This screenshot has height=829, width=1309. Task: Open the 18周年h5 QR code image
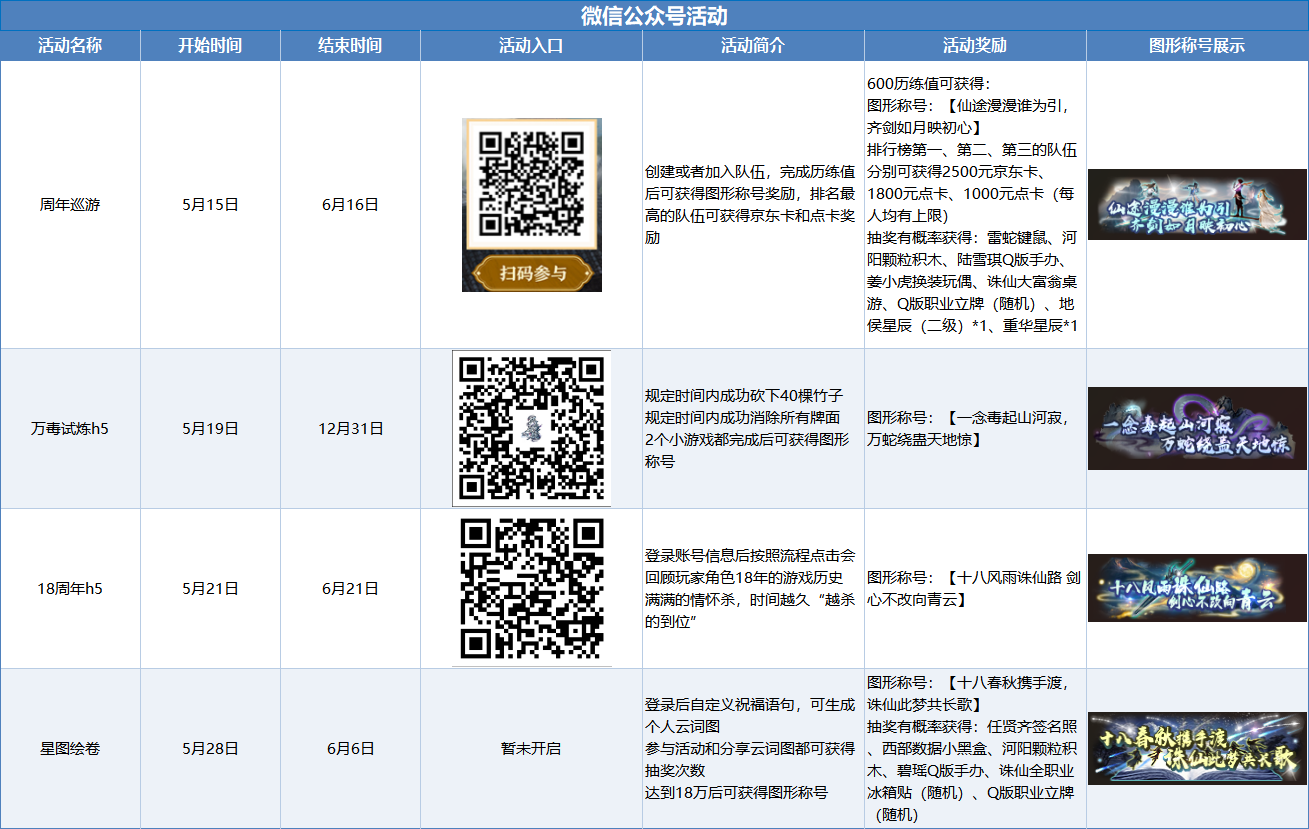531,588
